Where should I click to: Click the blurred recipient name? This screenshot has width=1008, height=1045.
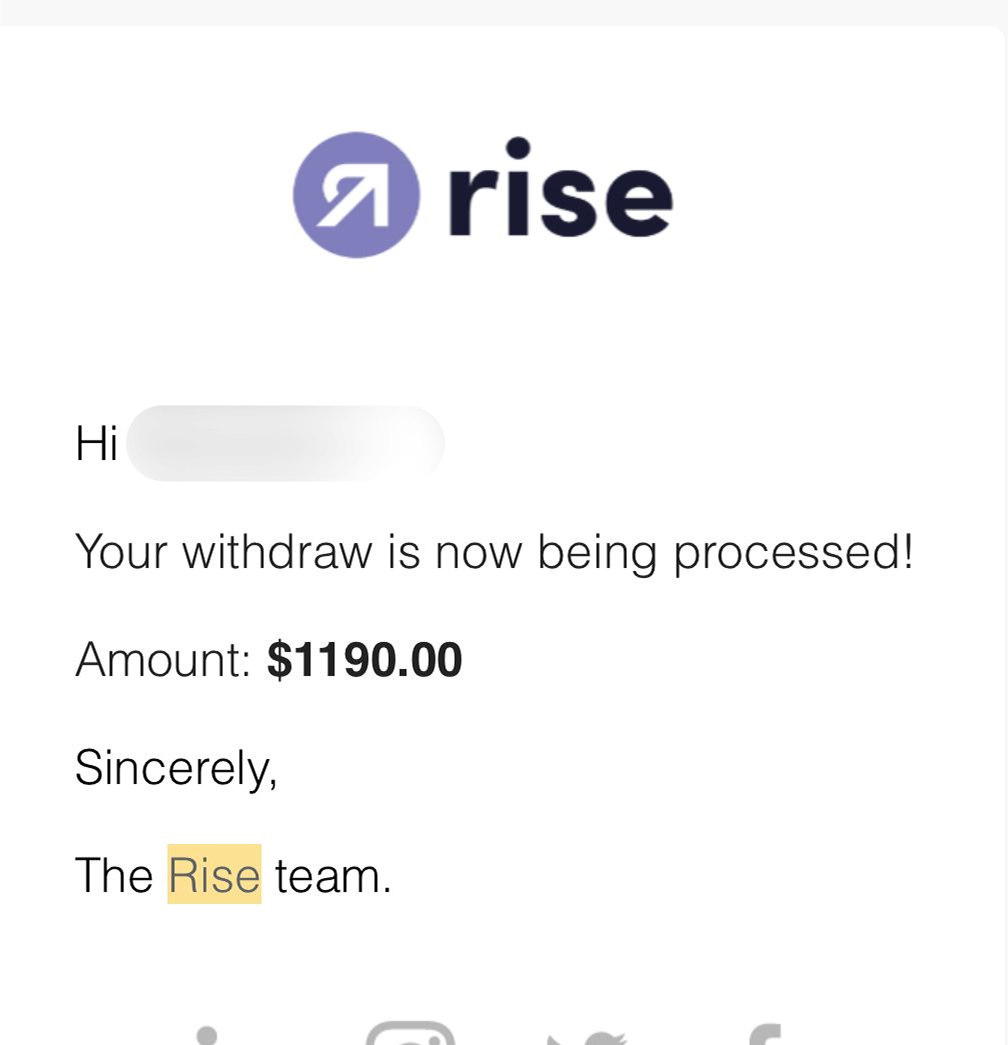click(286, 443)
